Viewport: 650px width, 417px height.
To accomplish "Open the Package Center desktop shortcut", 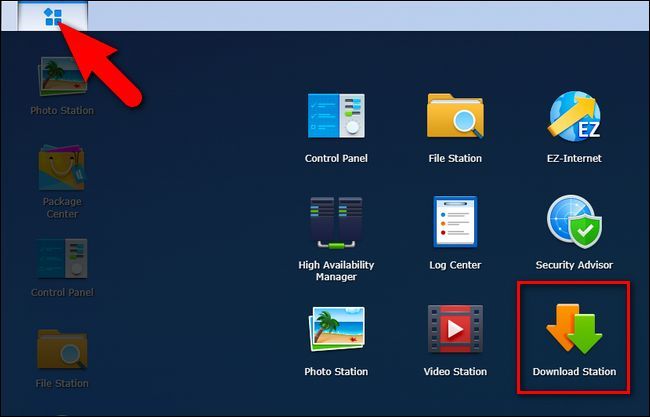I will (x=62, y=170).
